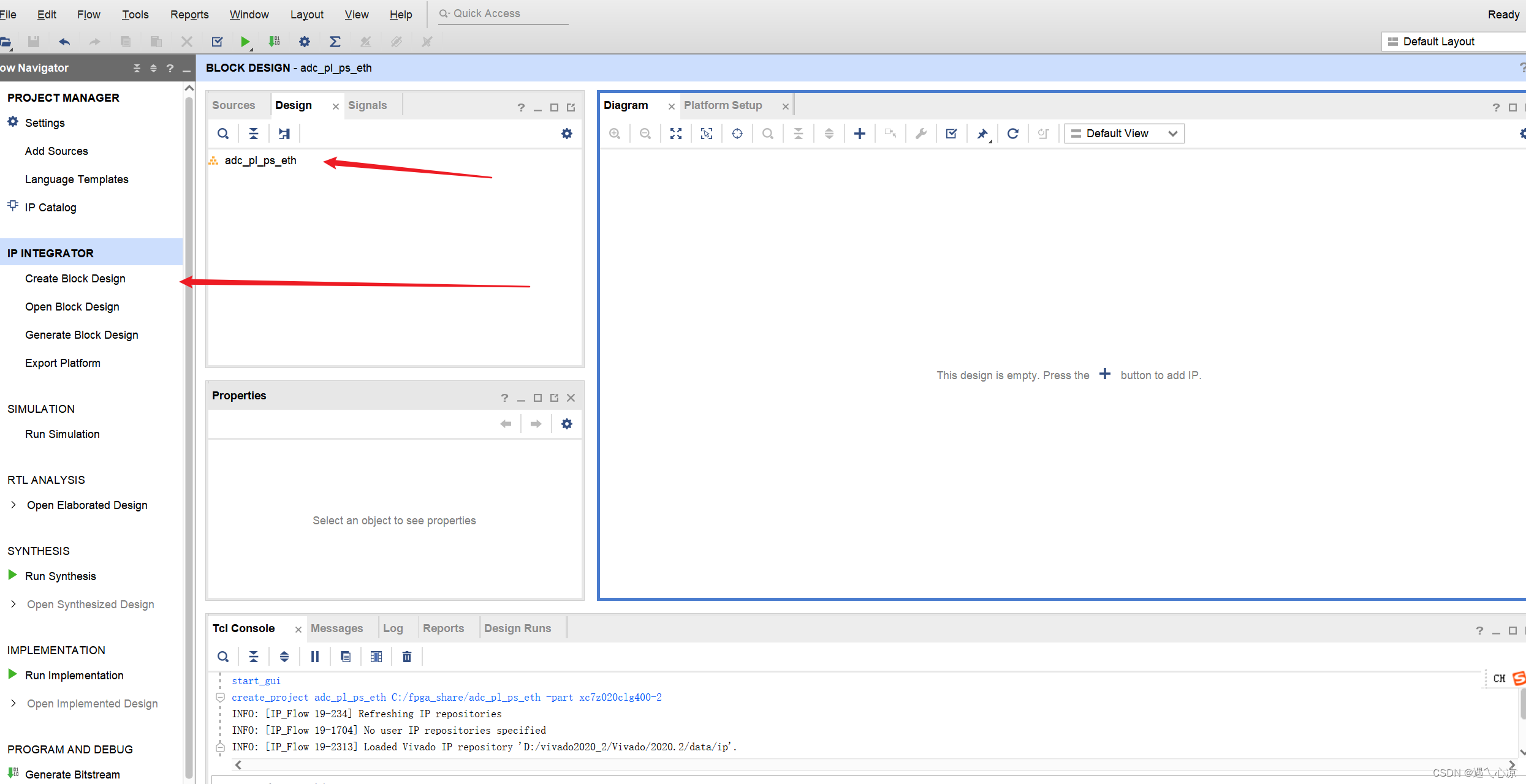Click the Add IP plus button in Diagram toolbar
1526x784 pixels.
click(860, 134)
